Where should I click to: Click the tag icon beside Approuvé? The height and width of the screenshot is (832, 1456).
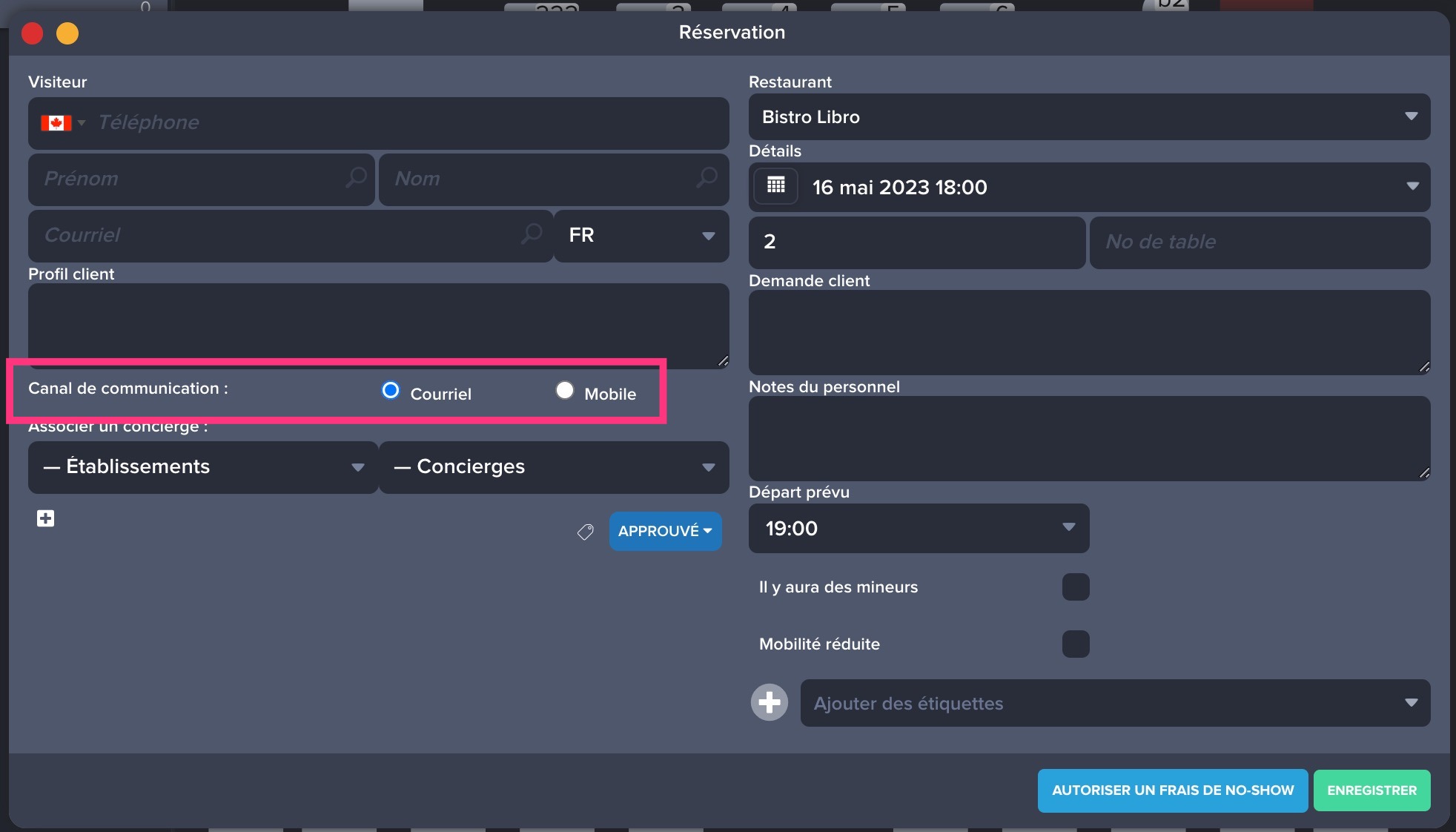click(x=585, y=532)
